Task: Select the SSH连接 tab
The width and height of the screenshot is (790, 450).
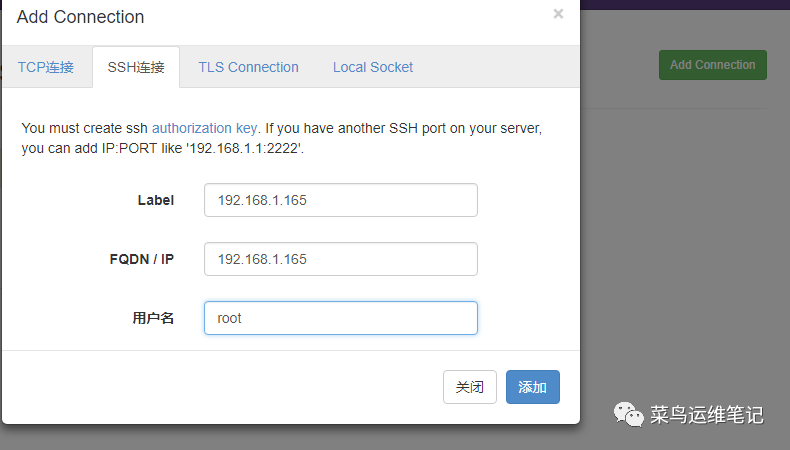Action: pyautogui.click(x=136, y=67)
